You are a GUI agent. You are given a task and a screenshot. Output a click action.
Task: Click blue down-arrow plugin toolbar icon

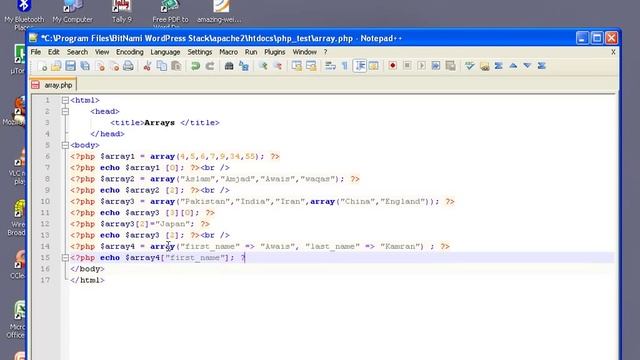(527, 66)
